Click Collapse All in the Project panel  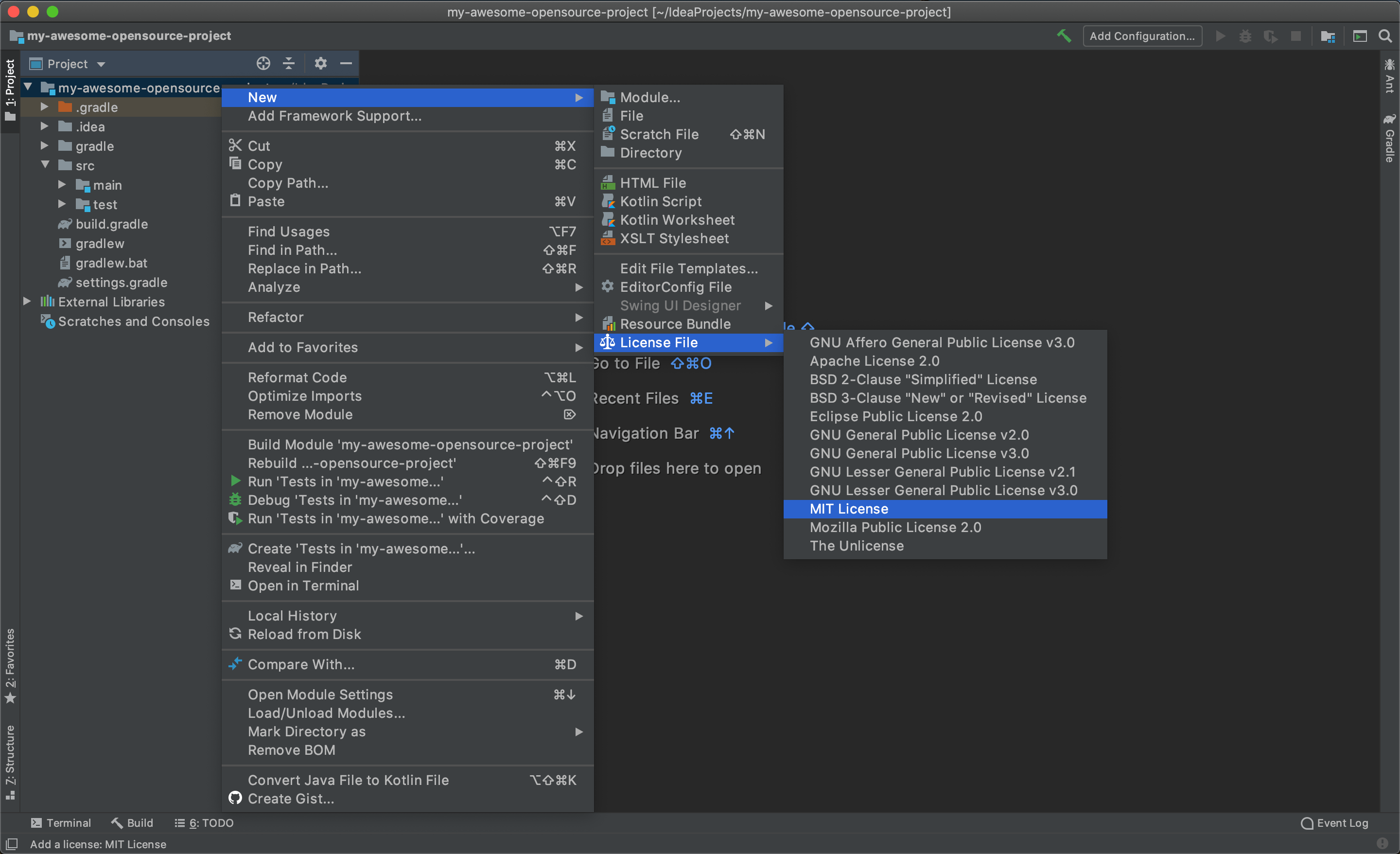pos(289,63)
